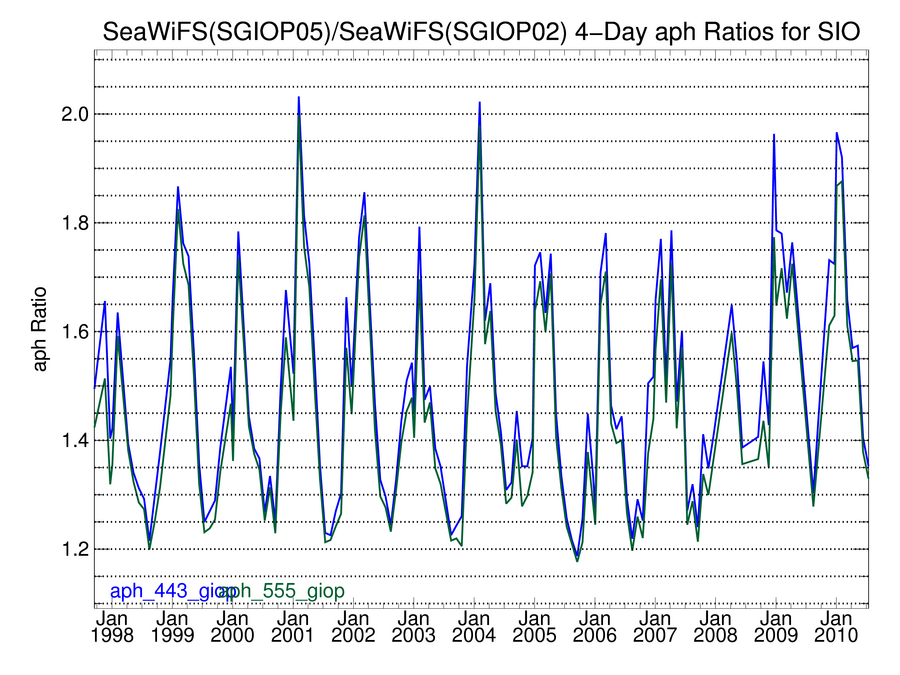
Task: Click the 2.0 y-axis tick value
Action: click(x=75, y=114)
